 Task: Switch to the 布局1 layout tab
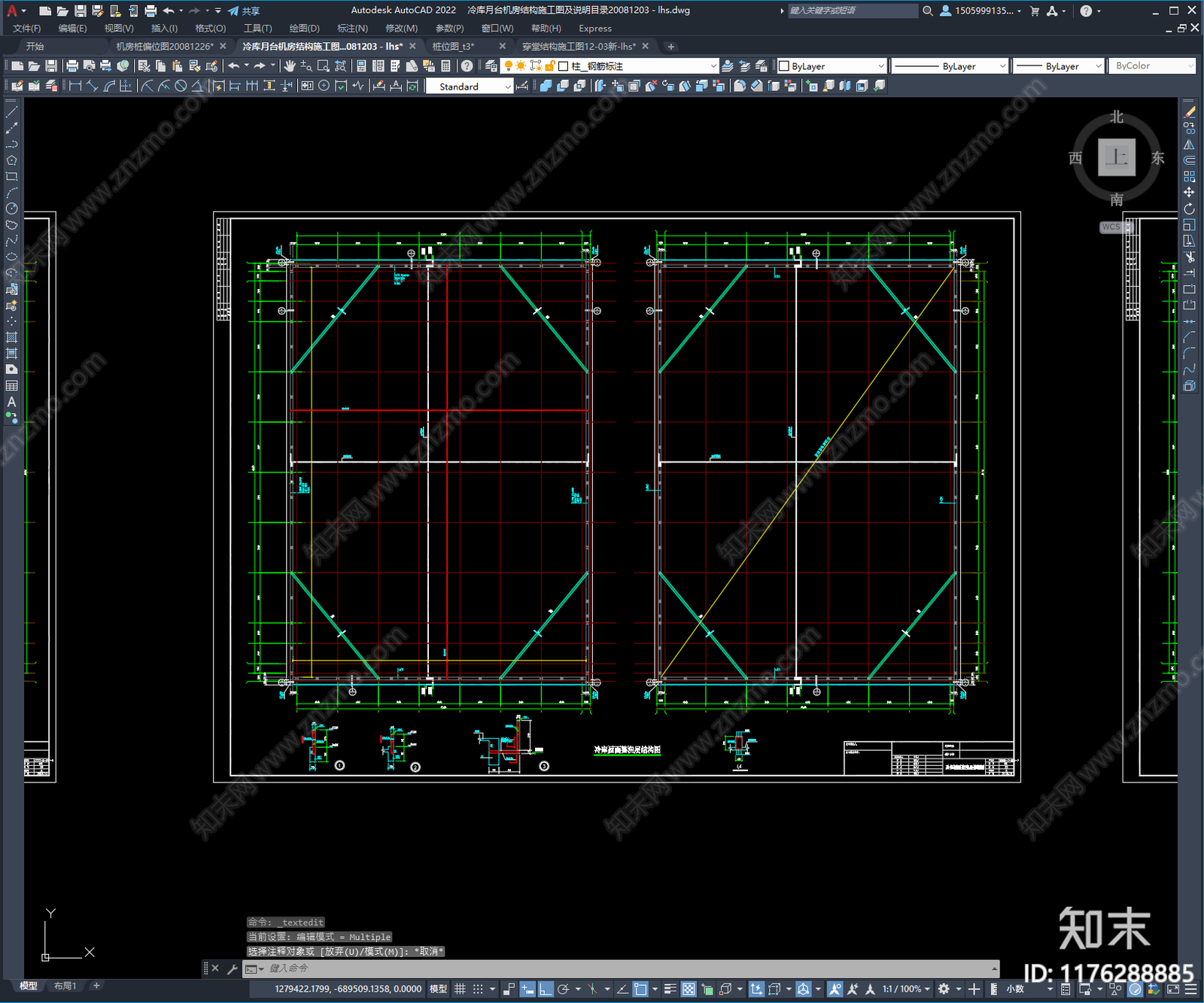[65, 986]
